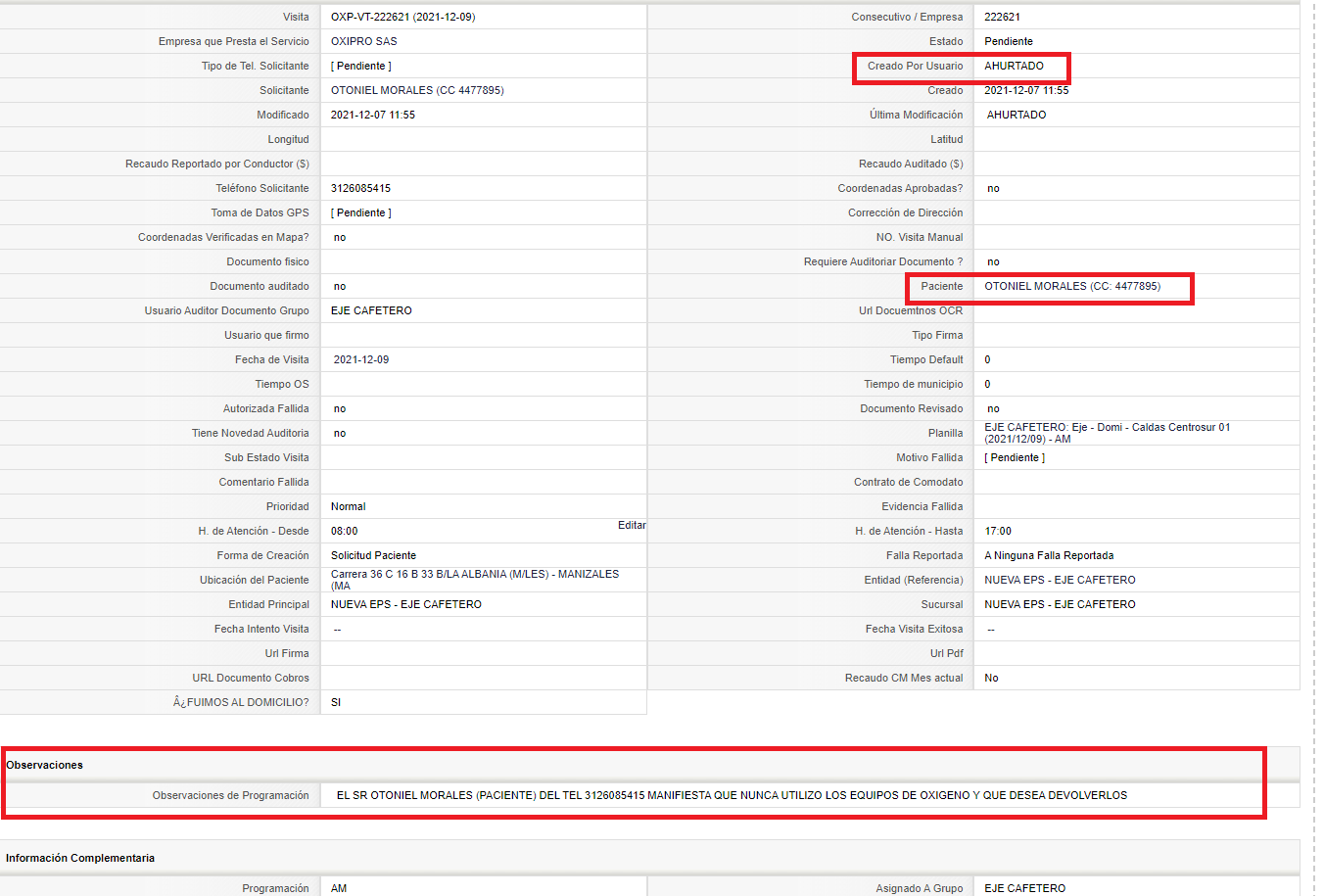The image size is (1324, 896).
Task: Select Paciente value OTONIEL MORALES (CC: 4477895)
Action: 1072,286
